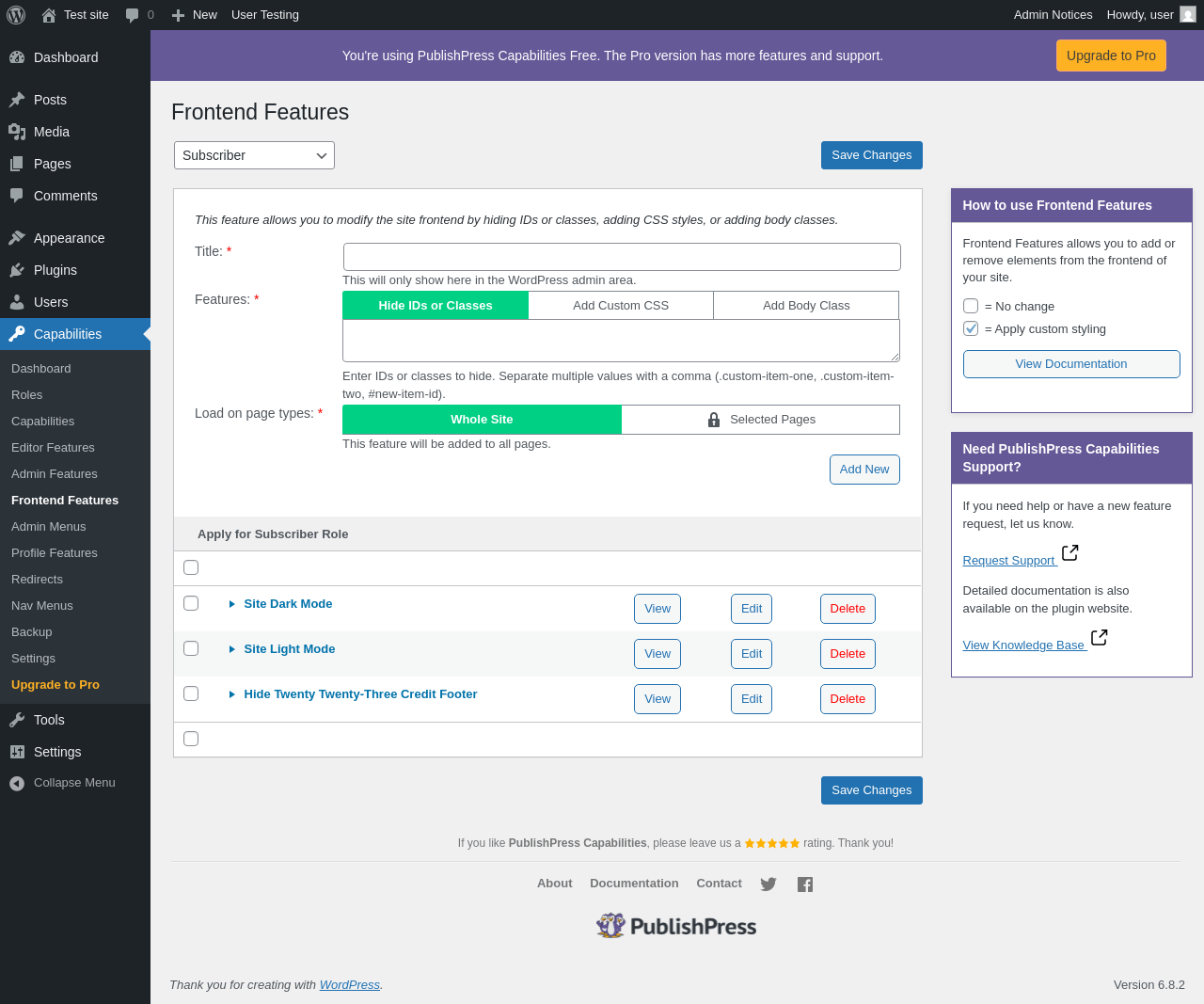1204x1004 pixels.
Task: Open the Request Support link
Action: [x=1009, y=561]
